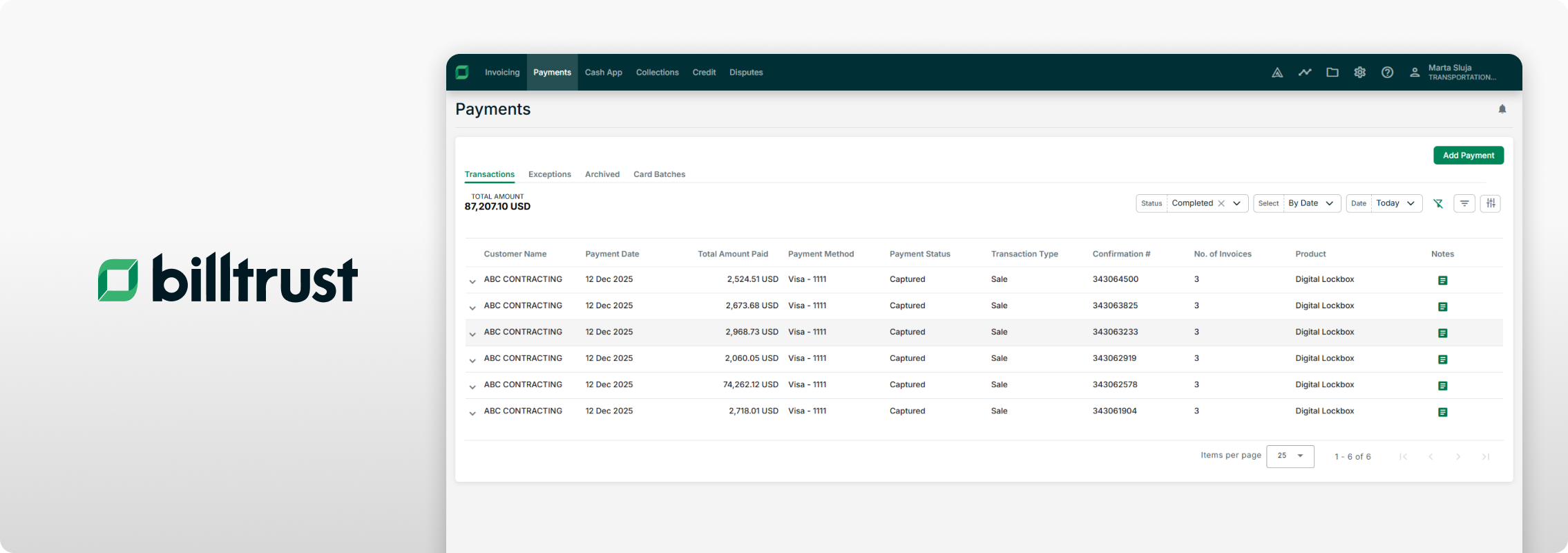Sort by the No. of Invoices column header
This screenshot has width=1568, height=553.
[x=1223, y=254]
